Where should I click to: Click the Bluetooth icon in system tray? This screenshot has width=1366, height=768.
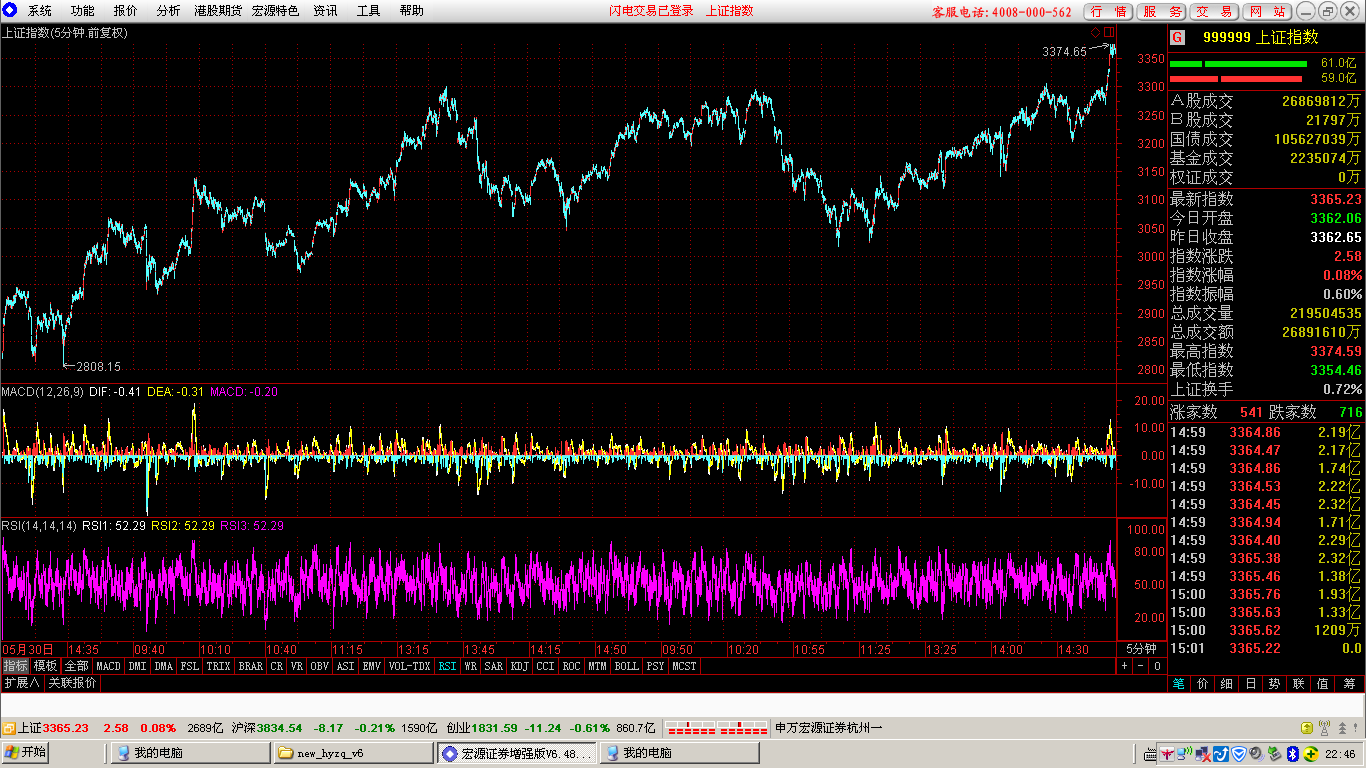tap(1291, 753)
